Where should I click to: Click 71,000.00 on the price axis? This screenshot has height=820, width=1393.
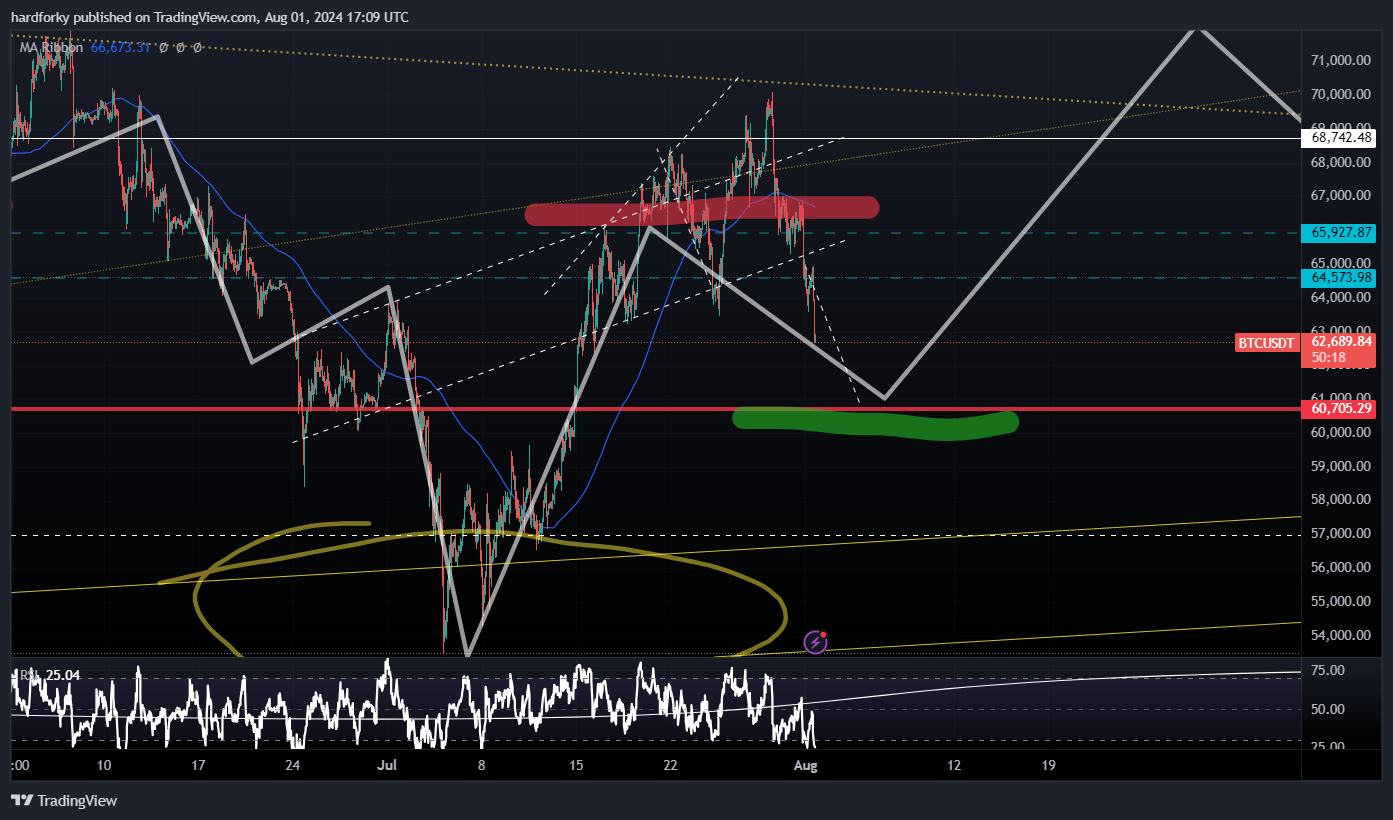pyautogui.click(x=1341, y=61)
